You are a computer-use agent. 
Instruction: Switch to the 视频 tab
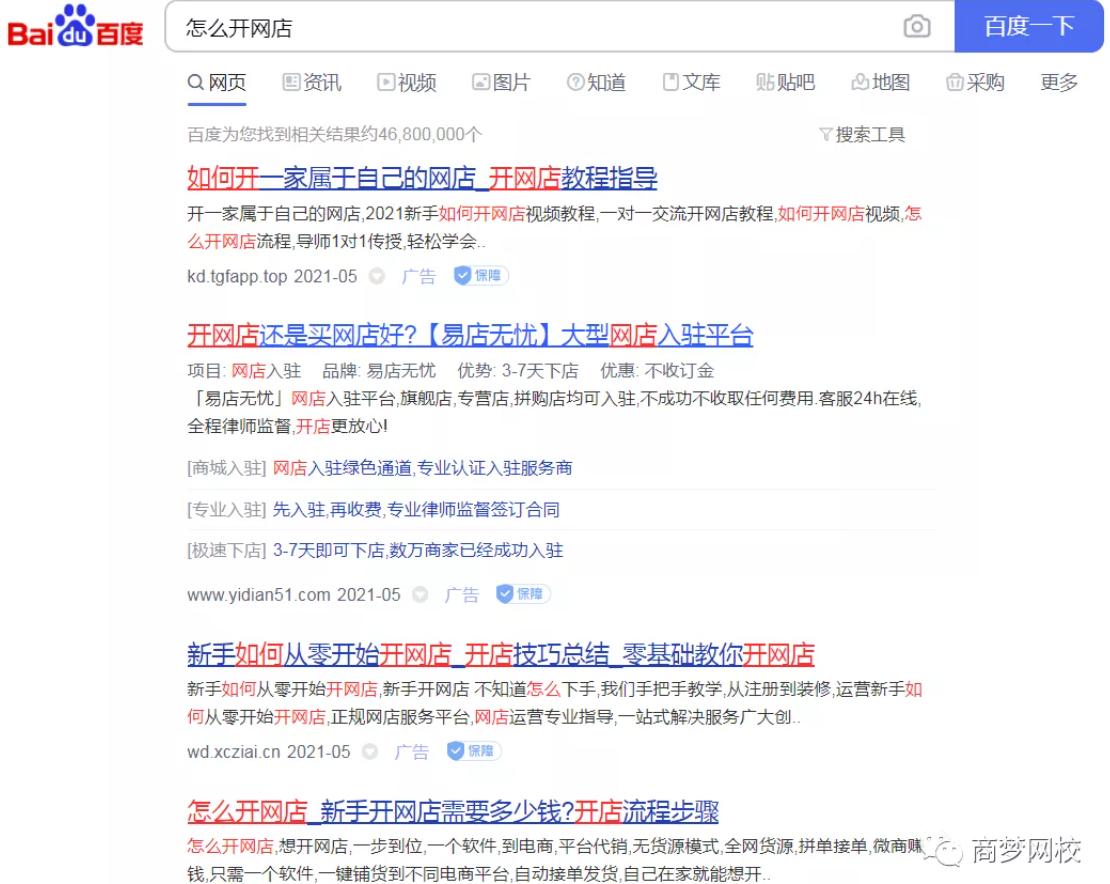coord(406,83)
